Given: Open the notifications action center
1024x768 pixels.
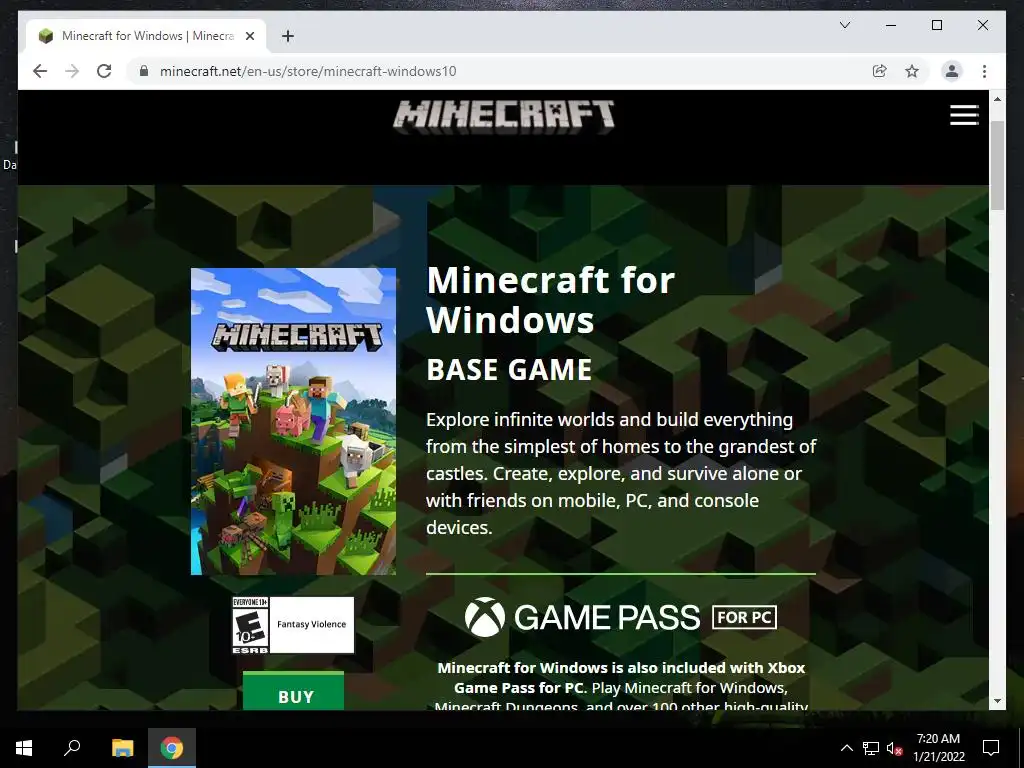Looking at the screenshot, I should click(x=991, y=748).
